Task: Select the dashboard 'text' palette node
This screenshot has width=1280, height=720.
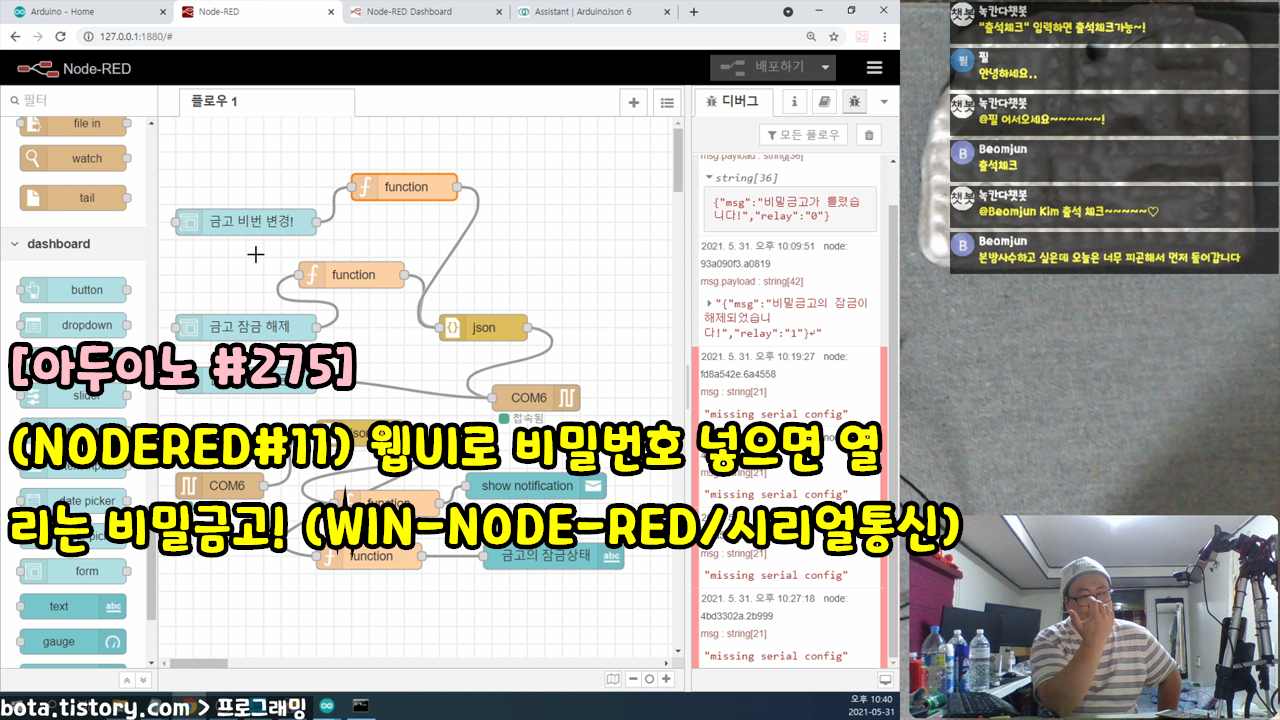Action: [74, 606]
